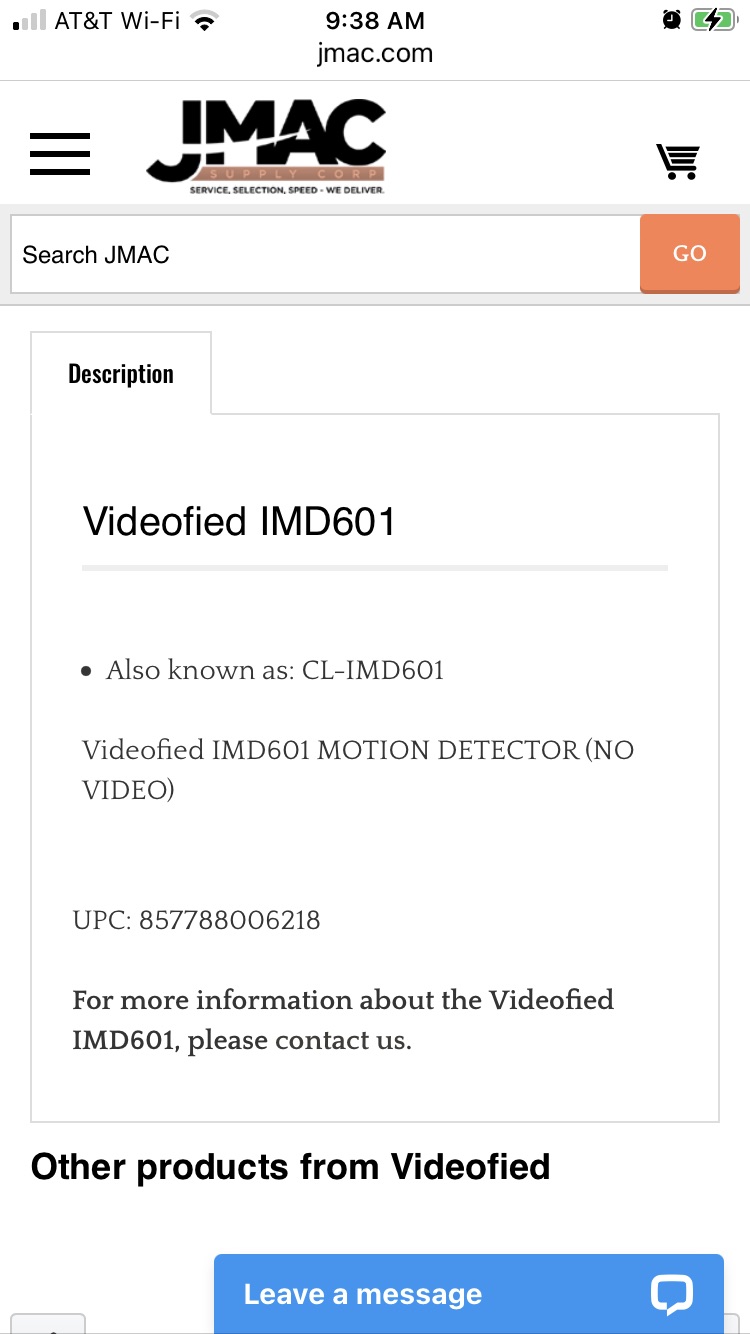Tap the cellular signal bars
750x1334 pixels.
[30, 20]
